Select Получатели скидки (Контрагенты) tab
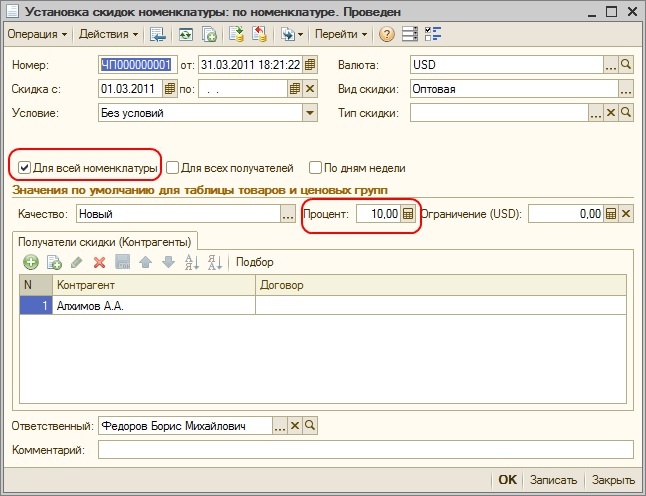Screen dimensions: 646x496 (105, 242)
